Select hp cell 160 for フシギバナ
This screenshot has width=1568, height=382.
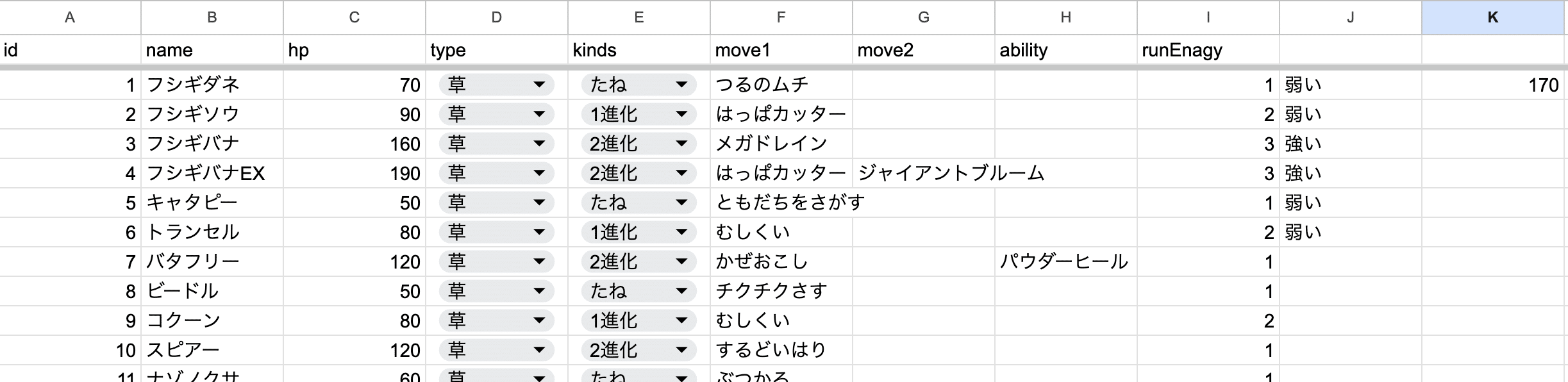point(354,144)
